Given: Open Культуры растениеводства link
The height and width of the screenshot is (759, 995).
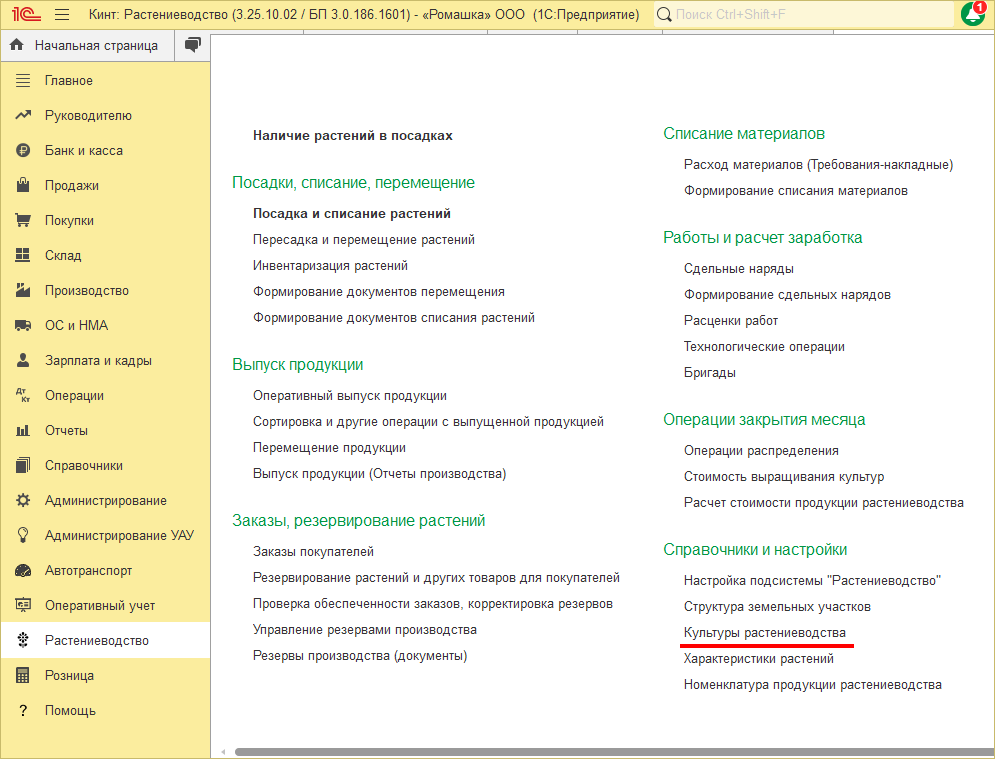Looking at the screenshot, I should [764, 633].
